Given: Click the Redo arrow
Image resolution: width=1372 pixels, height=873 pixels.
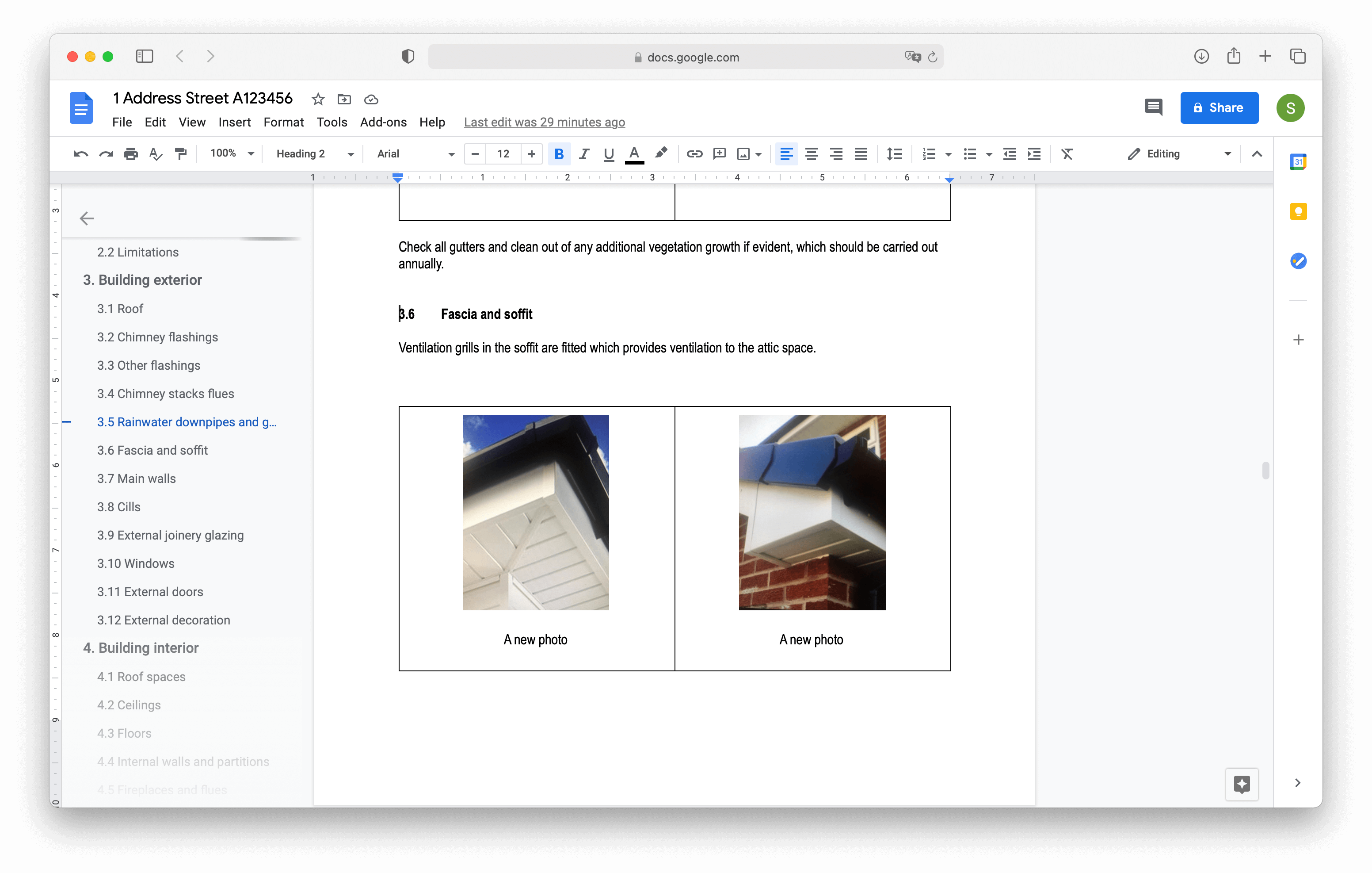Looking at the screenshot, I should click(106, 154).
